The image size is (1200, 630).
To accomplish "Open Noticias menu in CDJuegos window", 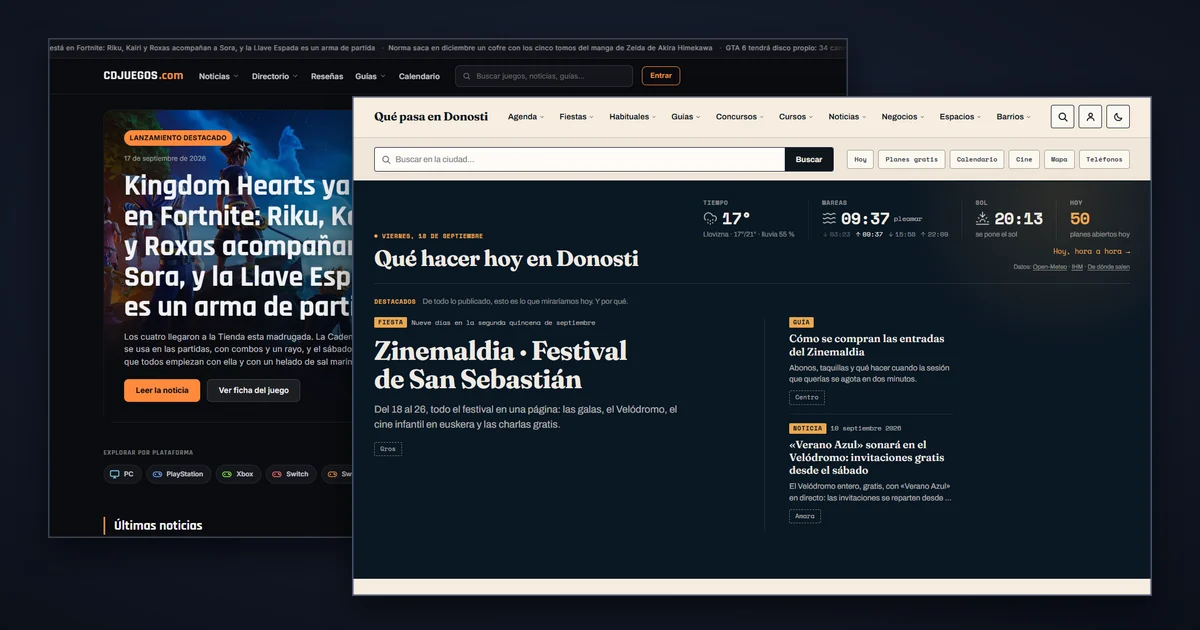I will coord(218,76).
